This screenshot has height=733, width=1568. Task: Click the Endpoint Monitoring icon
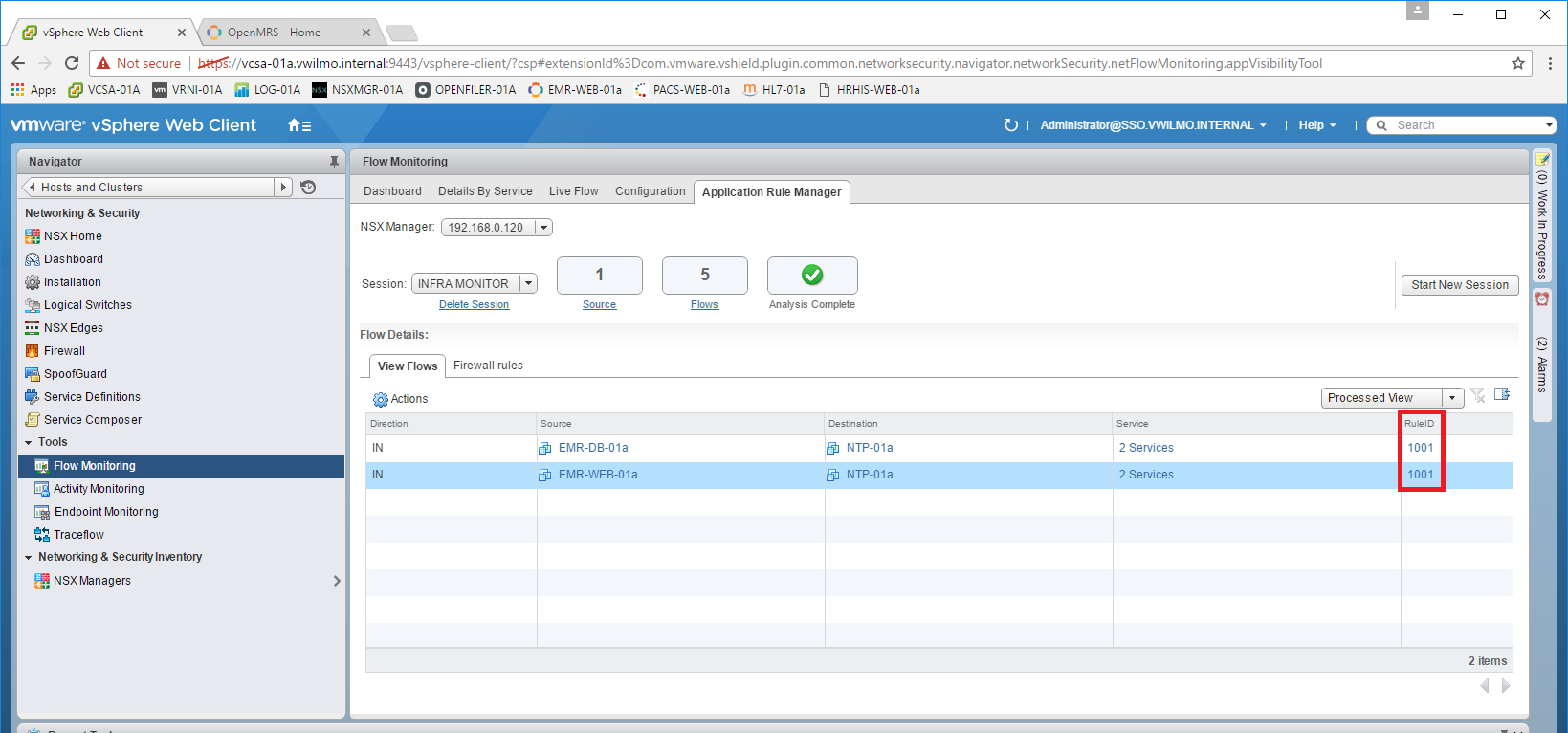click(x=42, y=512)
